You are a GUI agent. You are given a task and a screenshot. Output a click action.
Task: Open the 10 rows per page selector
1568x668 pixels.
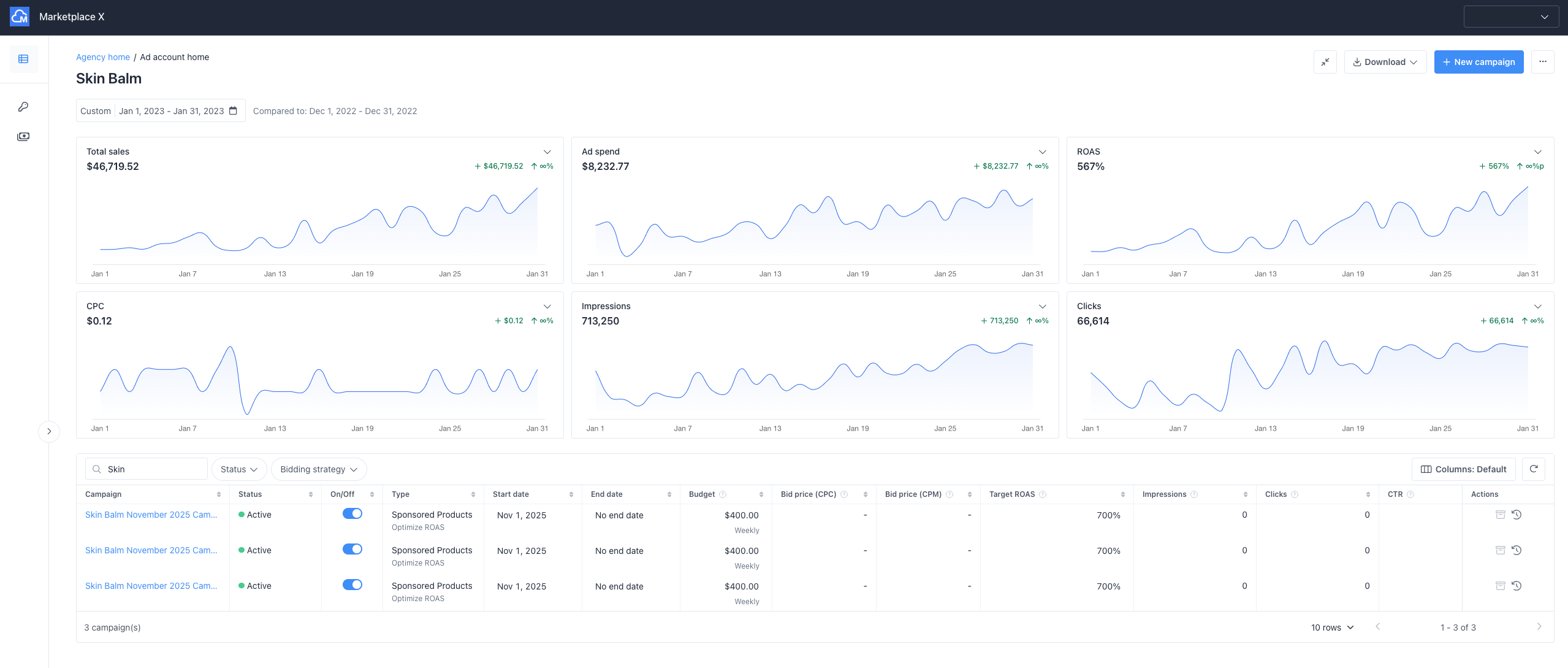[1330, 627]
